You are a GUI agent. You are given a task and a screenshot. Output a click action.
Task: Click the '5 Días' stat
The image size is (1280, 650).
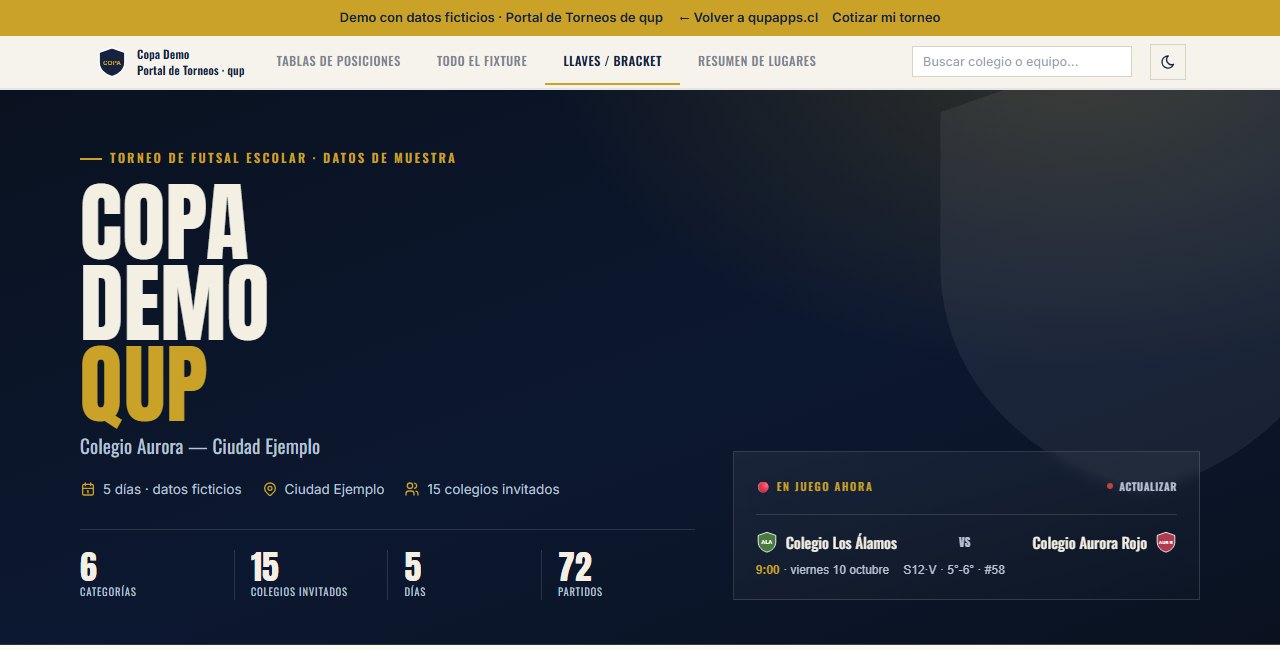[415, 574]
